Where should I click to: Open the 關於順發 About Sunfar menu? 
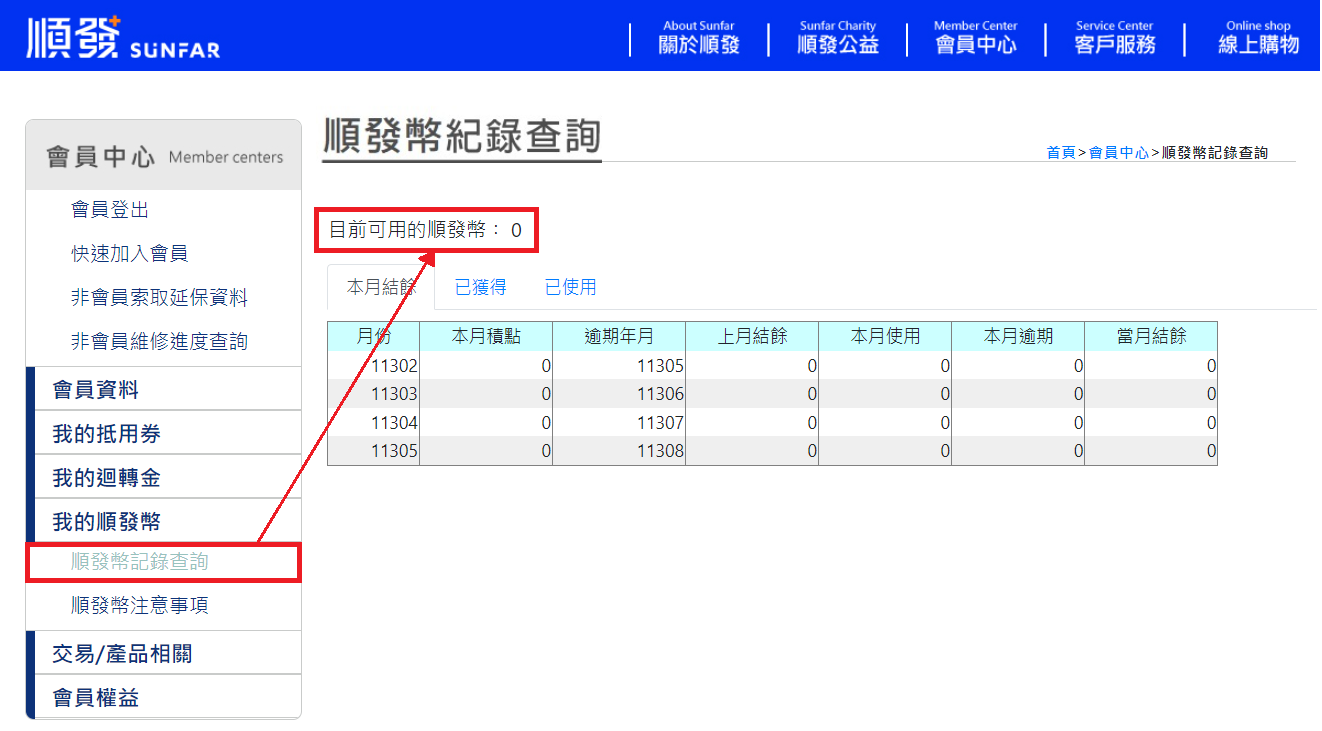(x=698, y=38)
